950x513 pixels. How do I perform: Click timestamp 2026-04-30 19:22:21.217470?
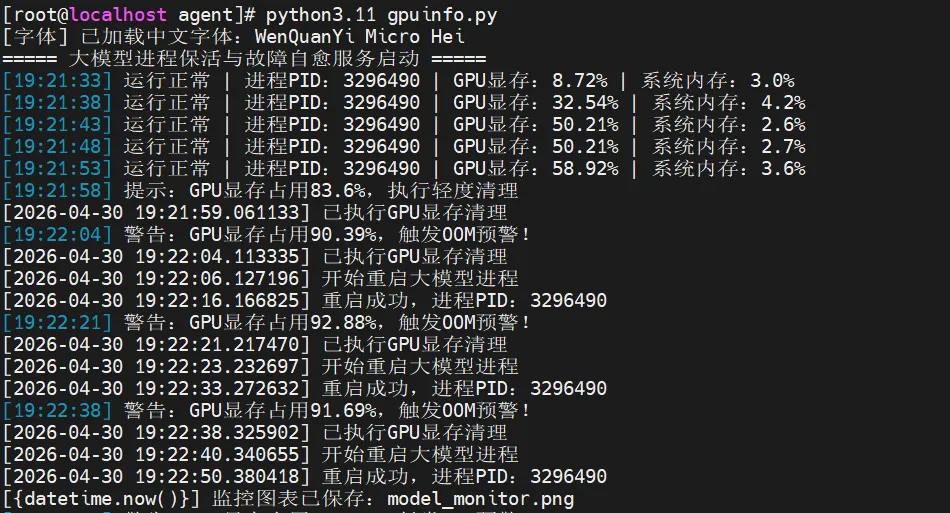(x=156, y=344)
